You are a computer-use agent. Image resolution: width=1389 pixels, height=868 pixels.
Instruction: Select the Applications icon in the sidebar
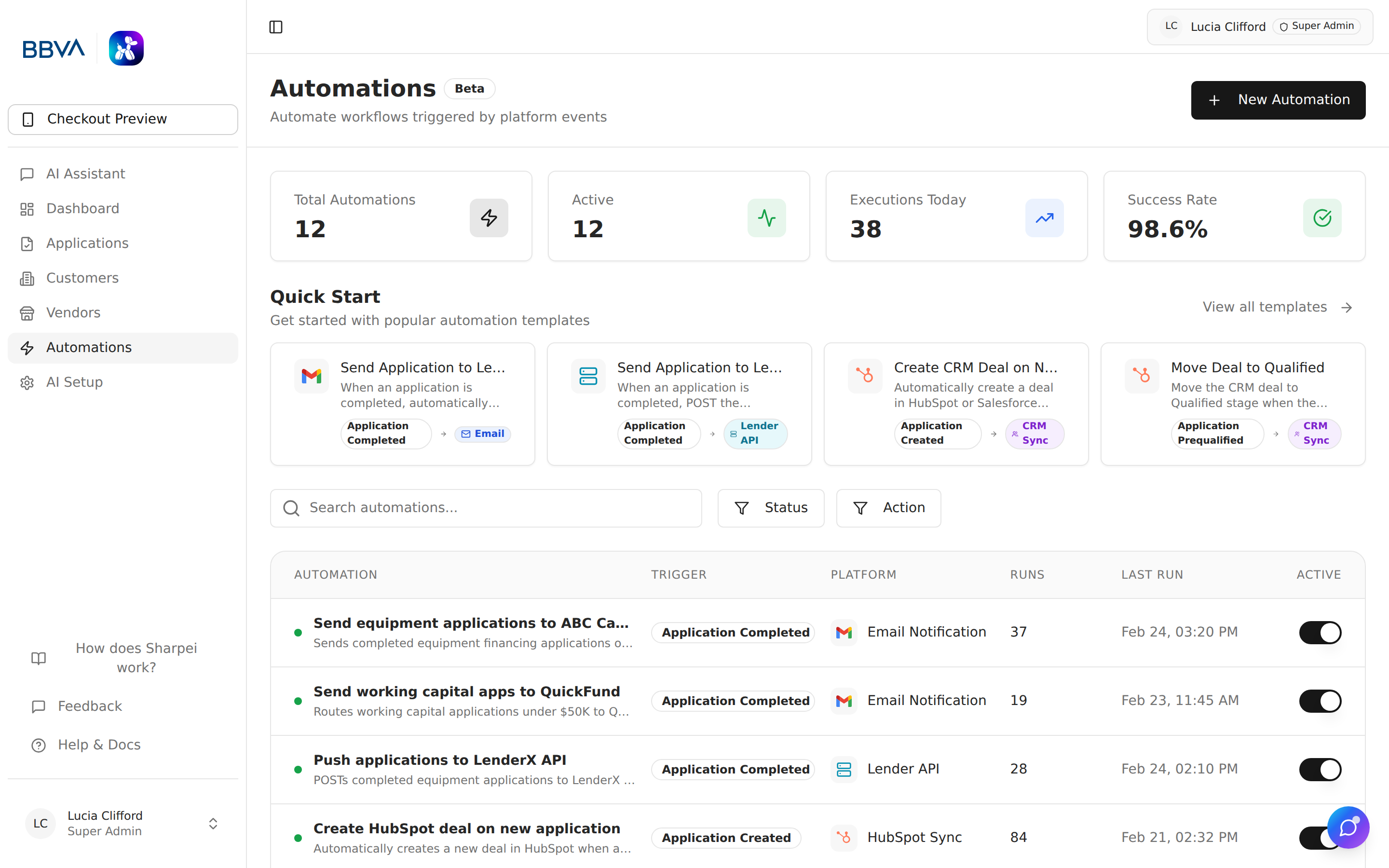[x=27, y=243]
